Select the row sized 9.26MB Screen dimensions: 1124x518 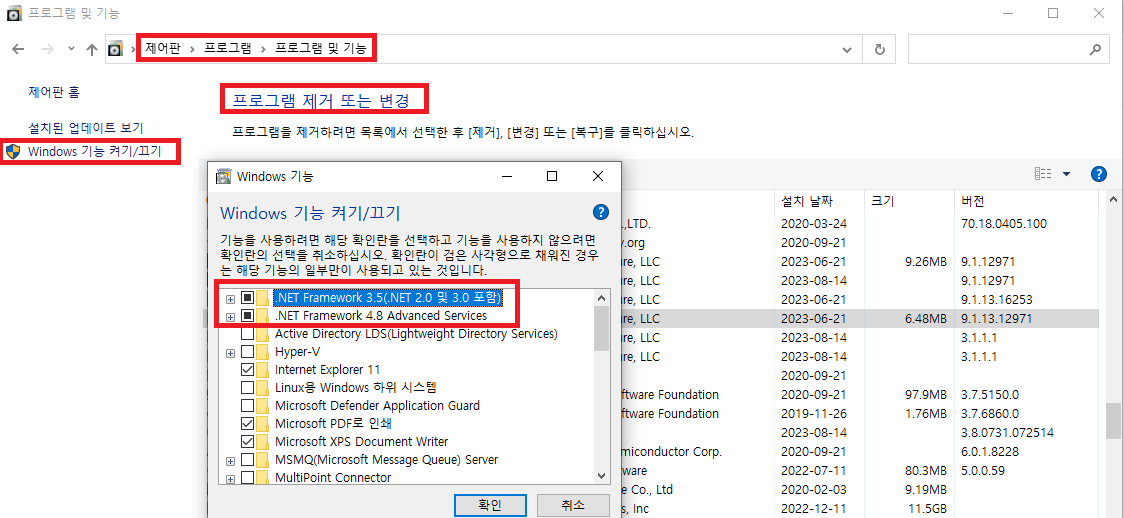pos(859,262)
